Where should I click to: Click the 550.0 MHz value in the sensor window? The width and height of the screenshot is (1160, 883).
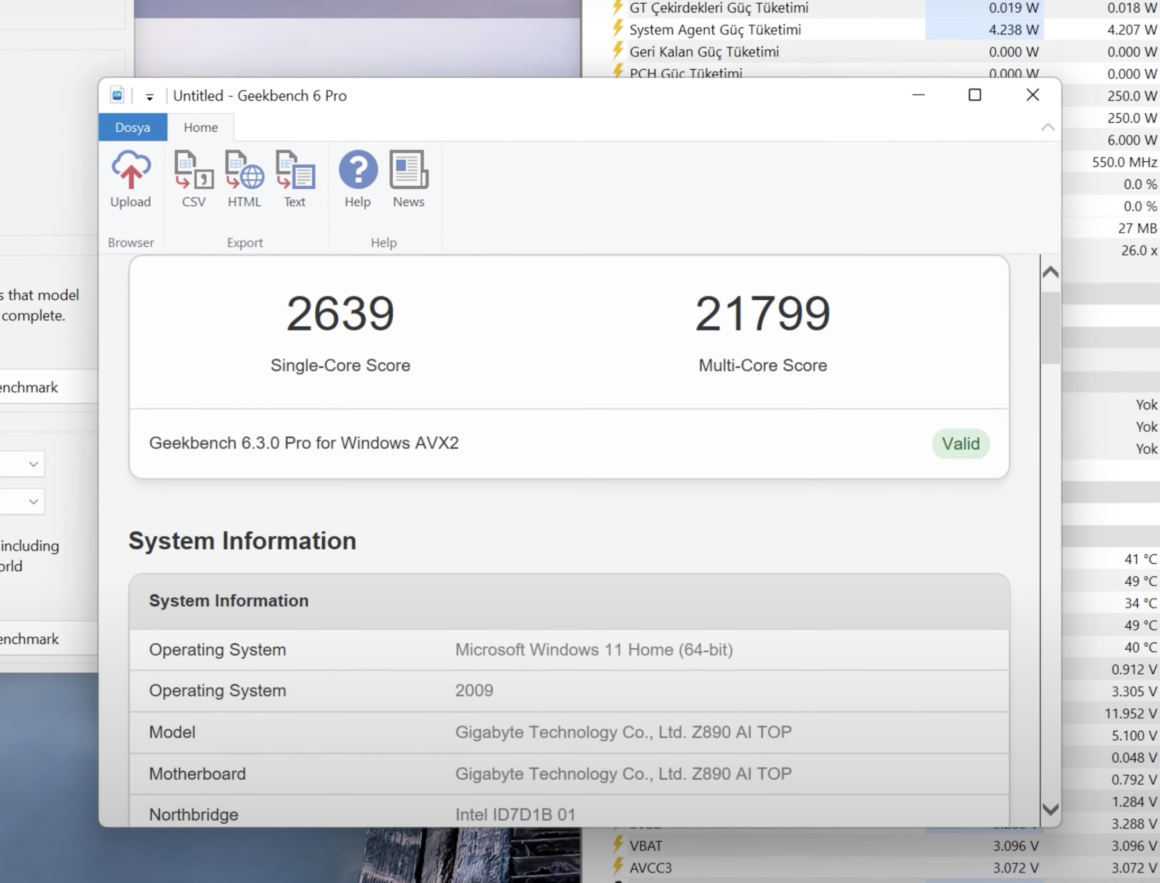click(x=1124, y=162)
